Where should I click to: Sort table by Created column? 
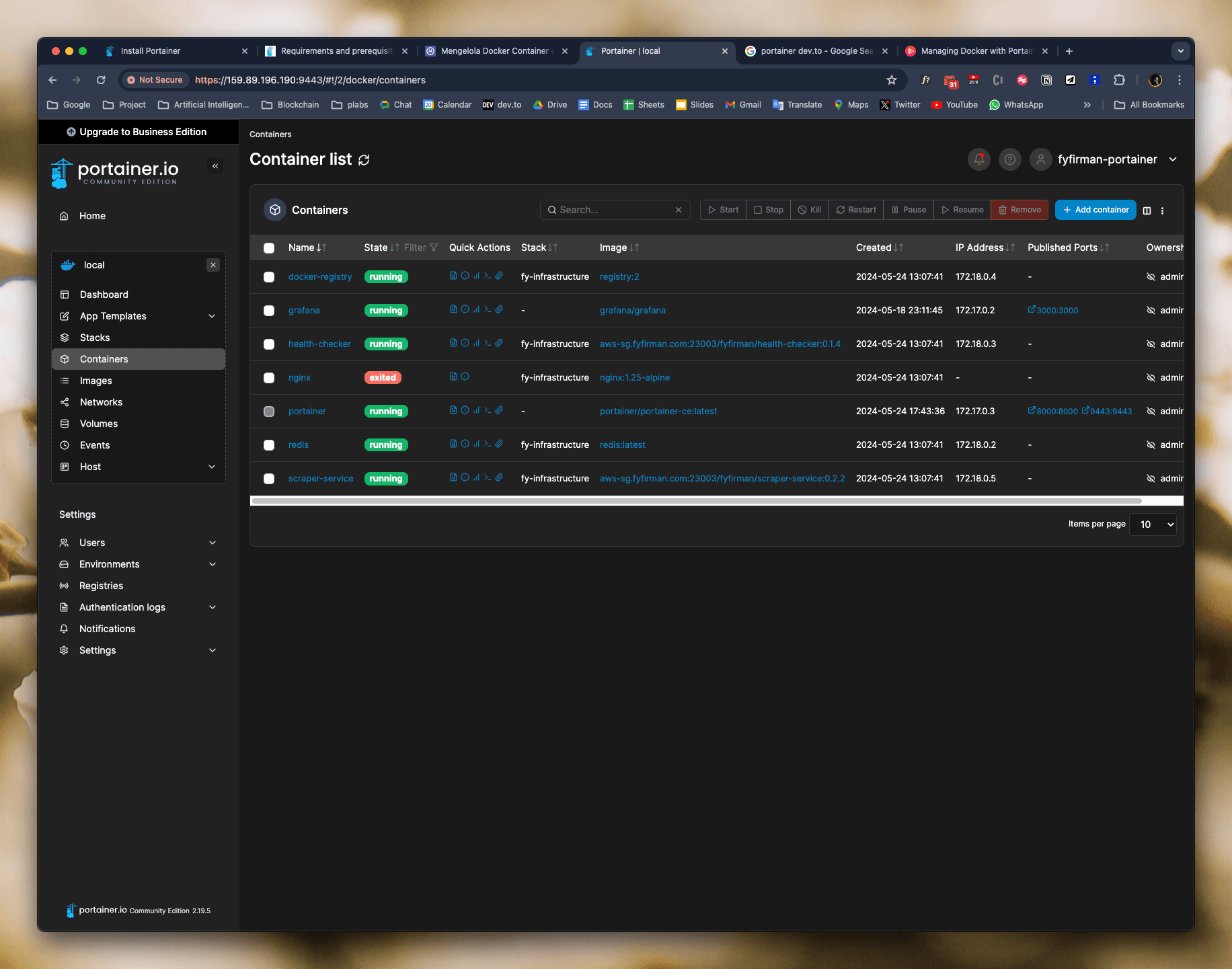click(879, 247)
